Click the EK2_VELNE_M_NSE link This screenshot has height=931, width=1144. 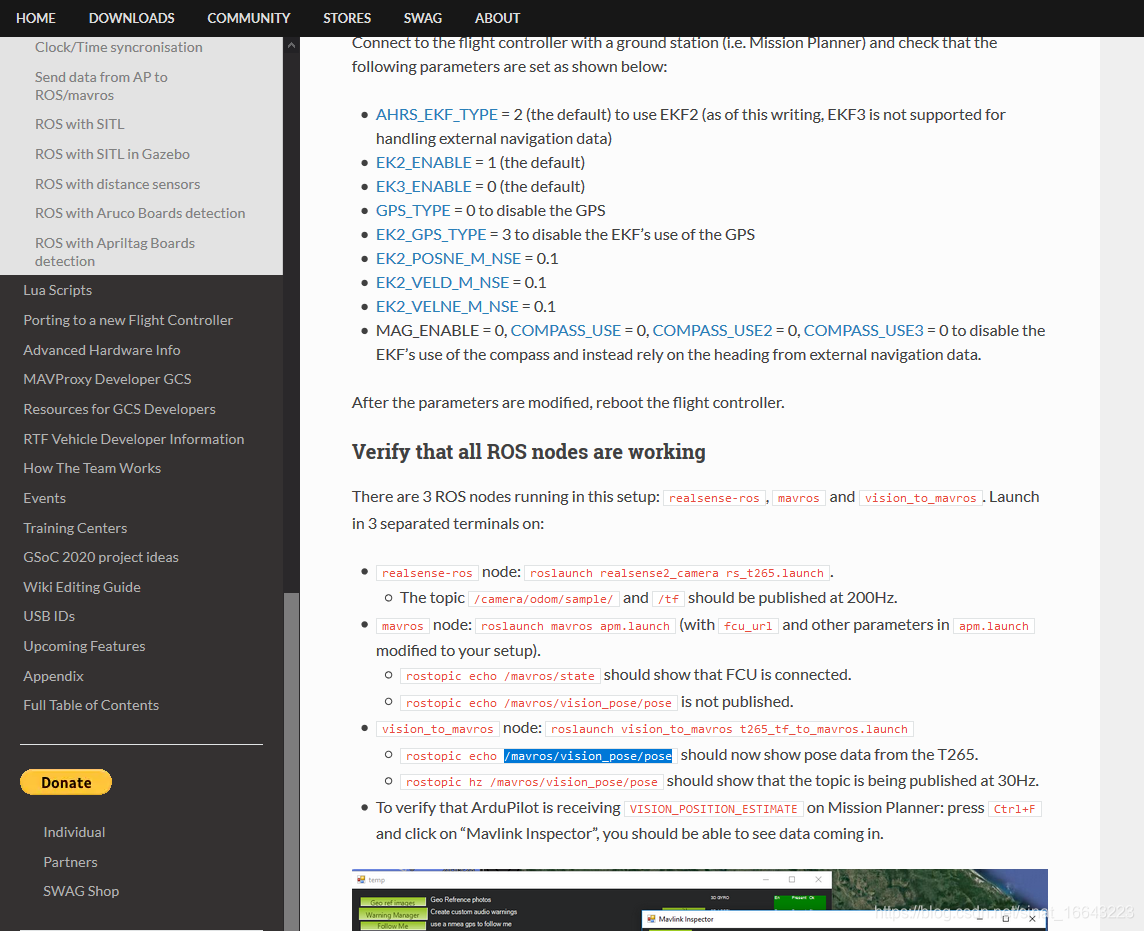[x=447, y=307]
